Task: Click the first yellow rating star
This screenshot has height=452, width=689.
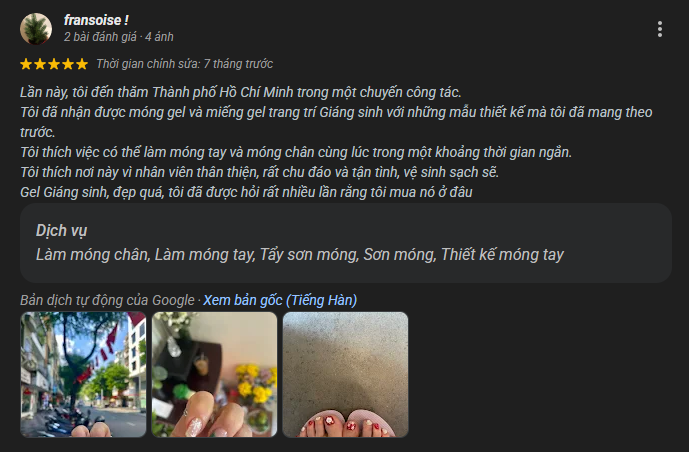Action: [26, 64]
